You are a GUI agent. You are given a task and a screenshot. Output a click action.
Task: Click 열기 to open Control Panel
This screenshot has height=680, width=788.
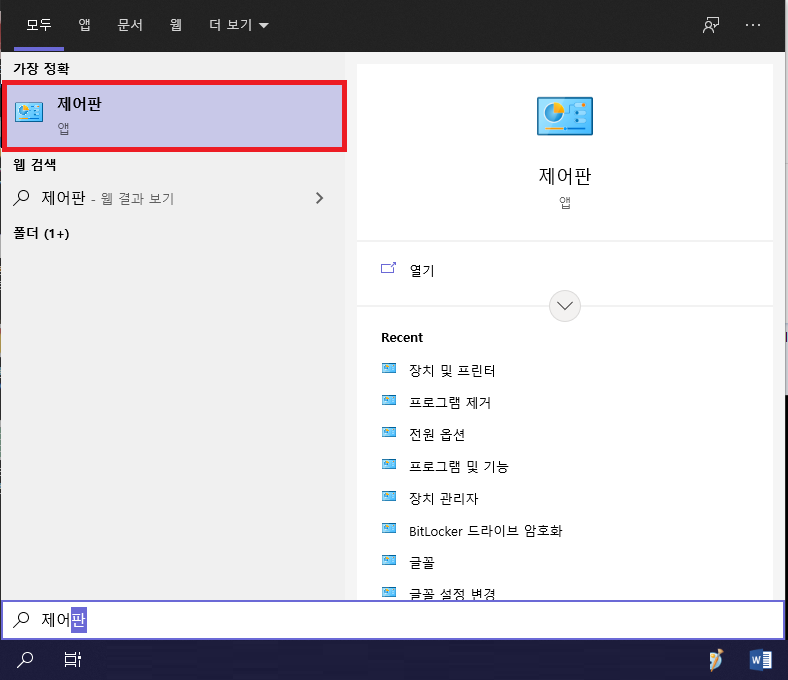422,270
